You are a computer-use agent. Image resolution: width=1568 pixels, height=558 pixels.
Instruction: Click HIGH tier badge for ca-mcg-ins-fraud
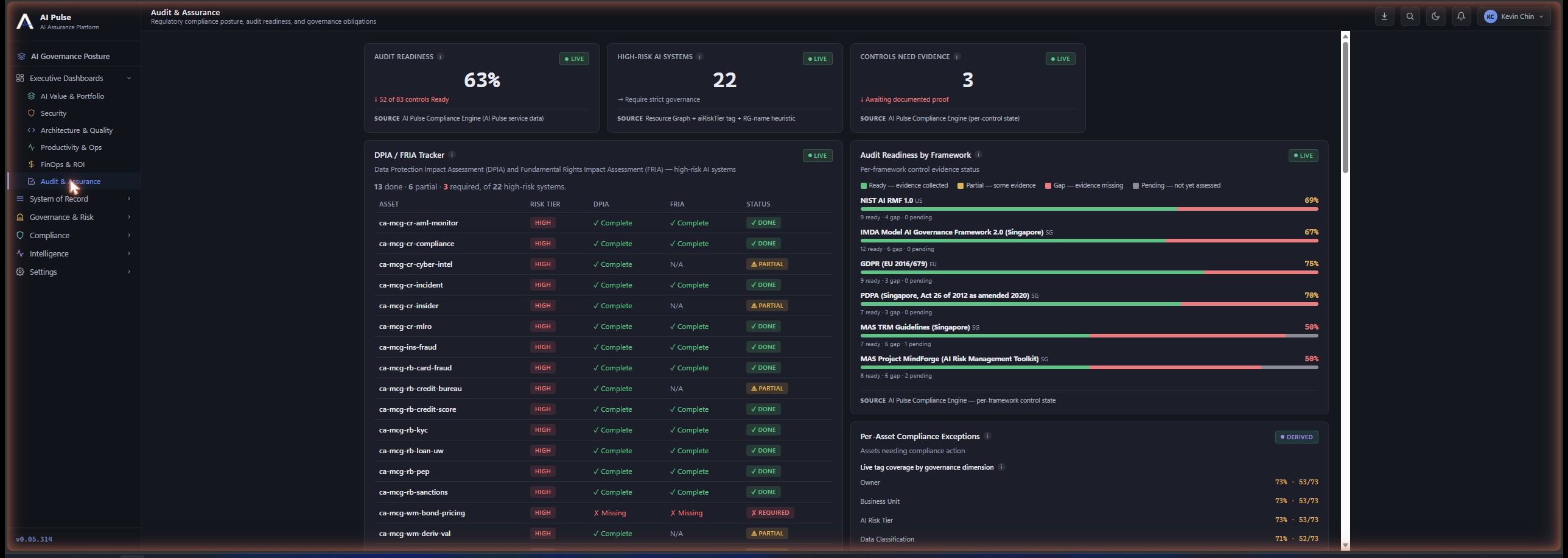tap(542, 347)
